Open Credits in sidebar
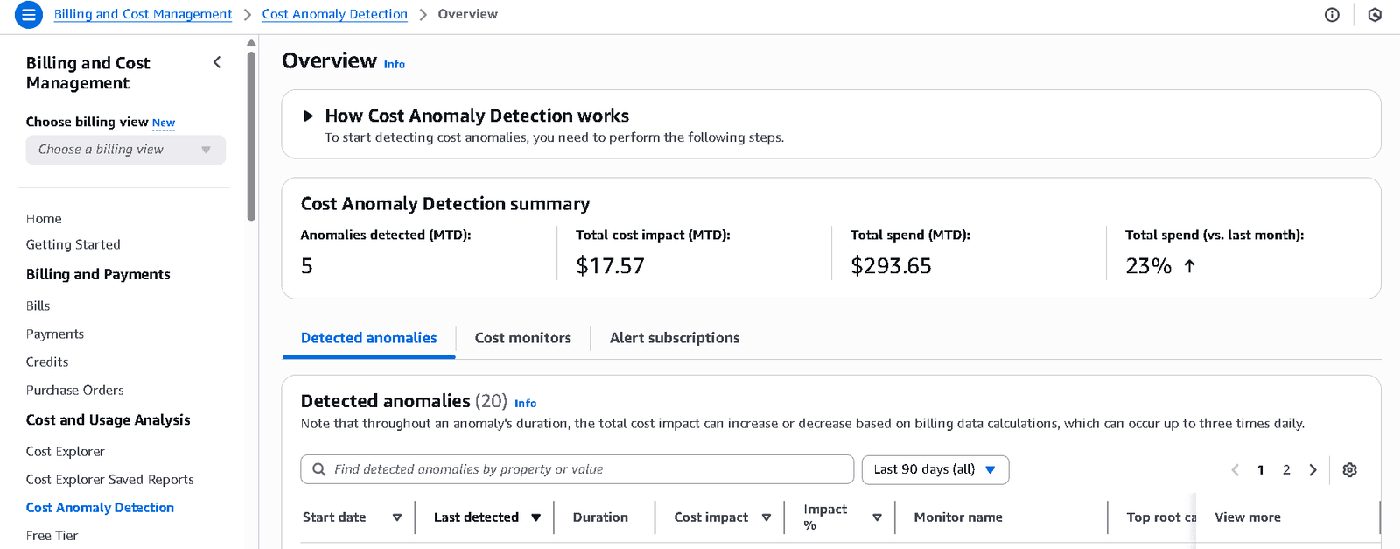Image resolution: width=1400 pixels, height=549 pixels. click(x=47, y=362)
